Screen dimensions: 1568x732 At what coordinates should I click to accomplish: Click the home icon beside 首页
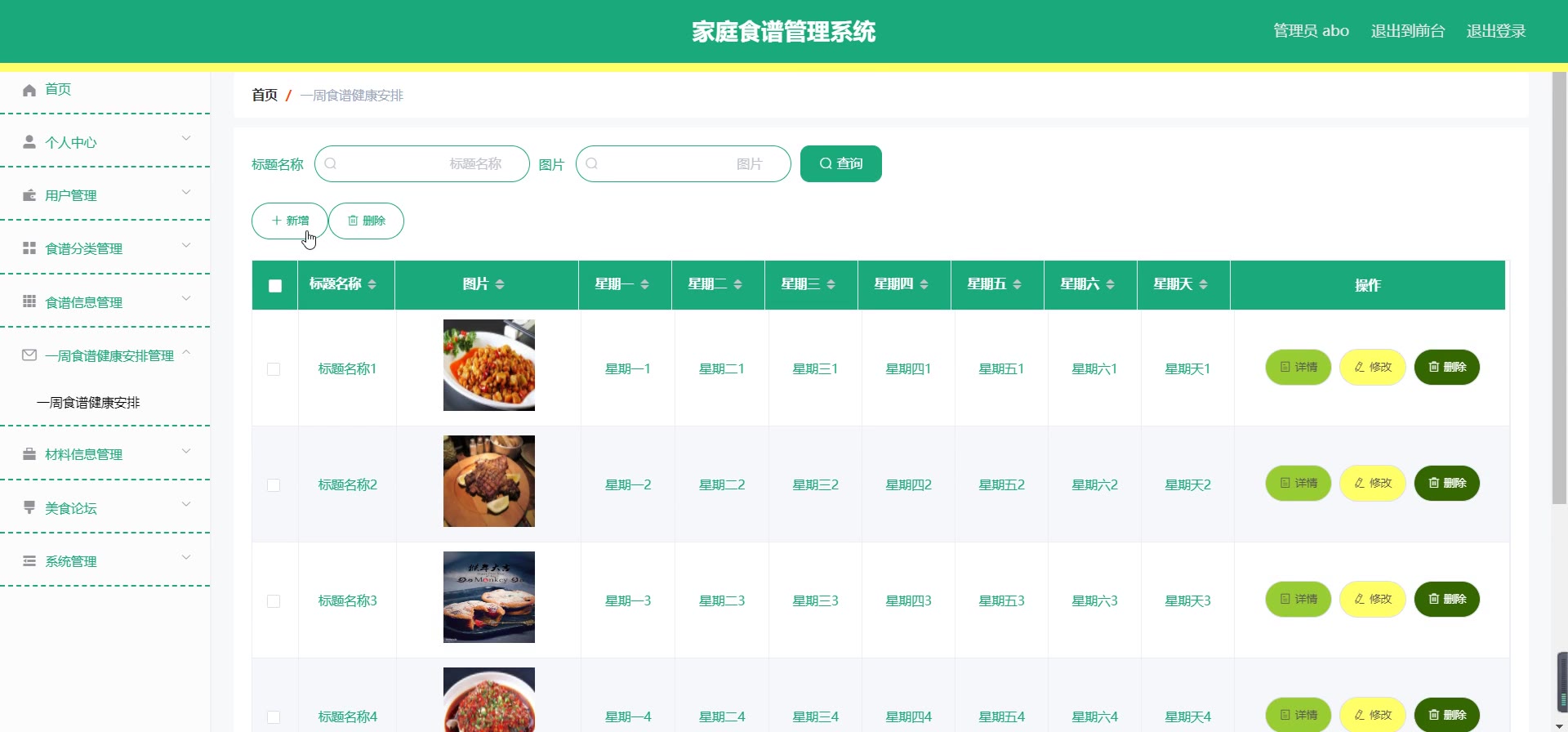coord(29,90)
